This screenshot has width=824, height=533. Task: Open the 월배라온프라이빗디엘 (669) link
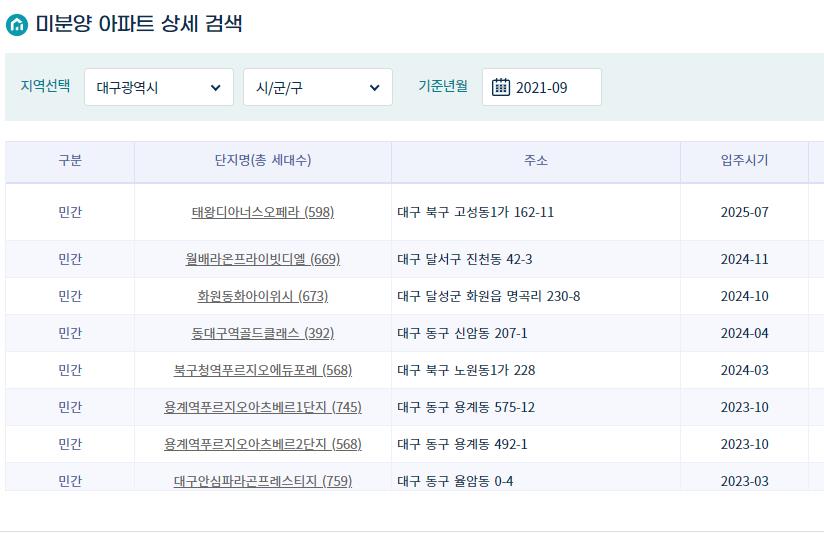[x=263, y=259]
